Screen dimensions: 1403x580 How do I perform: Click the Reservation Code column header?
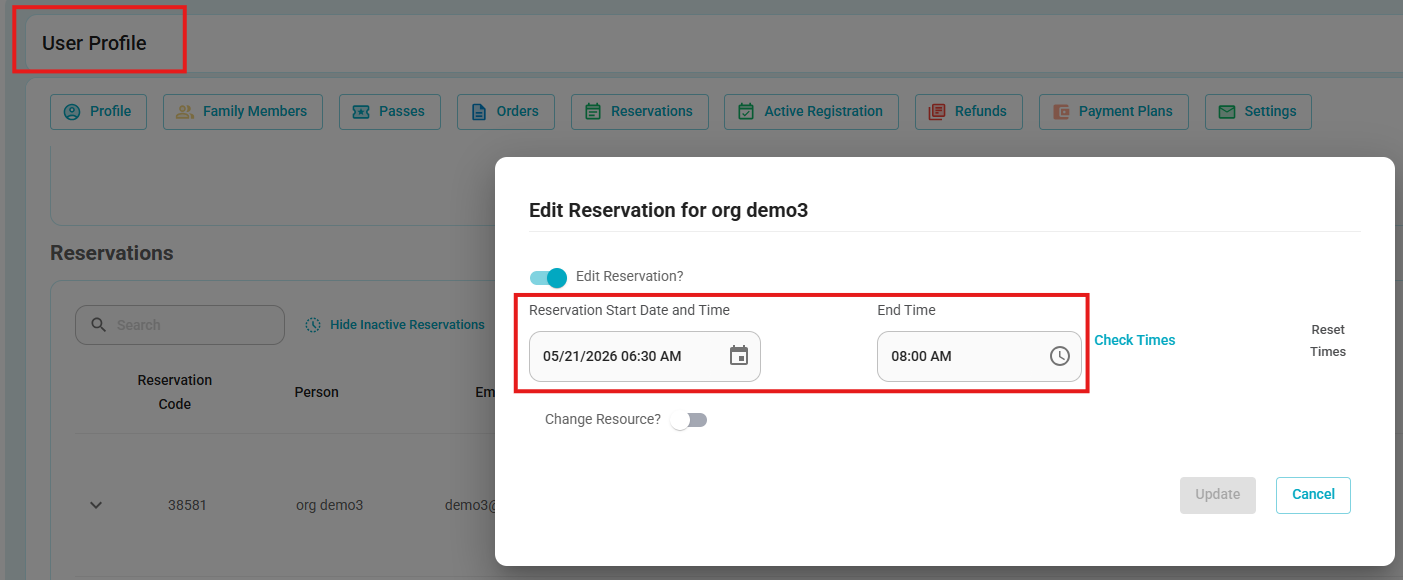[175, 392]
